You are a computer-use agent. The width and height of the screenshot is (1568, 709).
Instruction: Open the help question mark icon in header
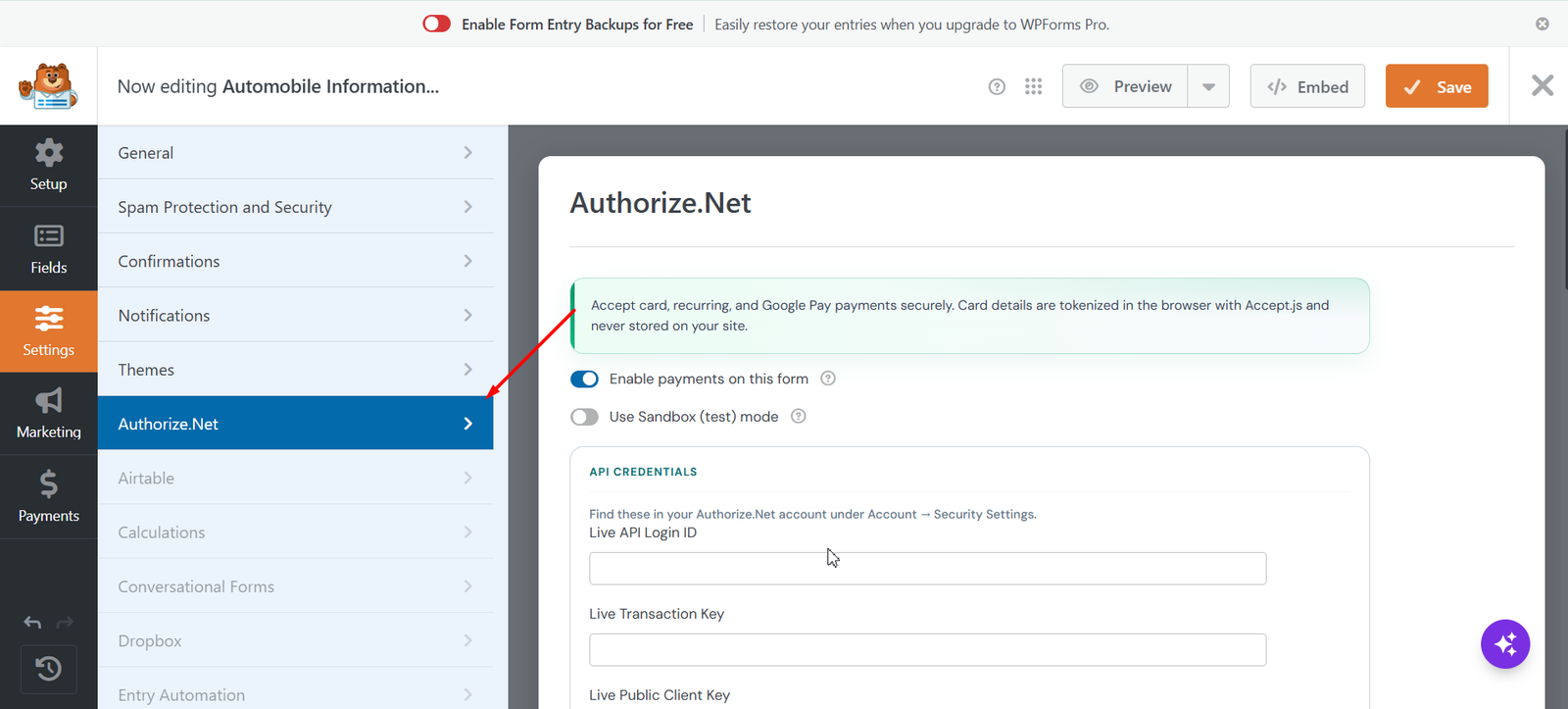click(997, 86)
